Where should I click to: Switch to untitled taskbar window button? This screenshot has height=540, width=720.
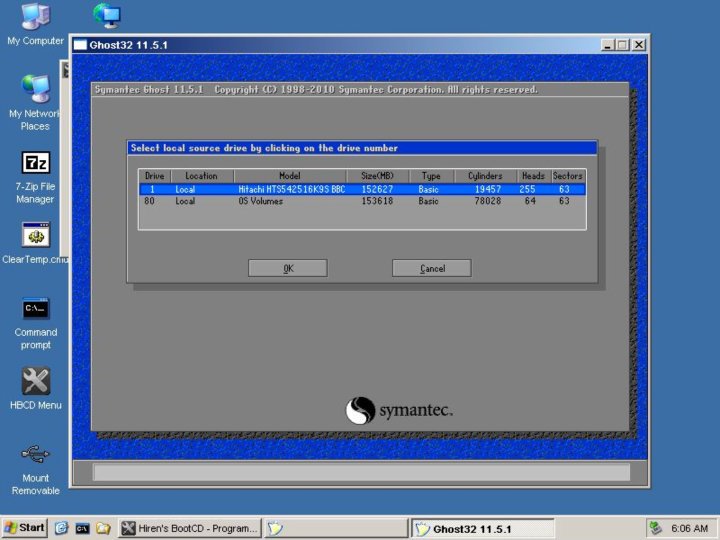(x=336, y=529)
